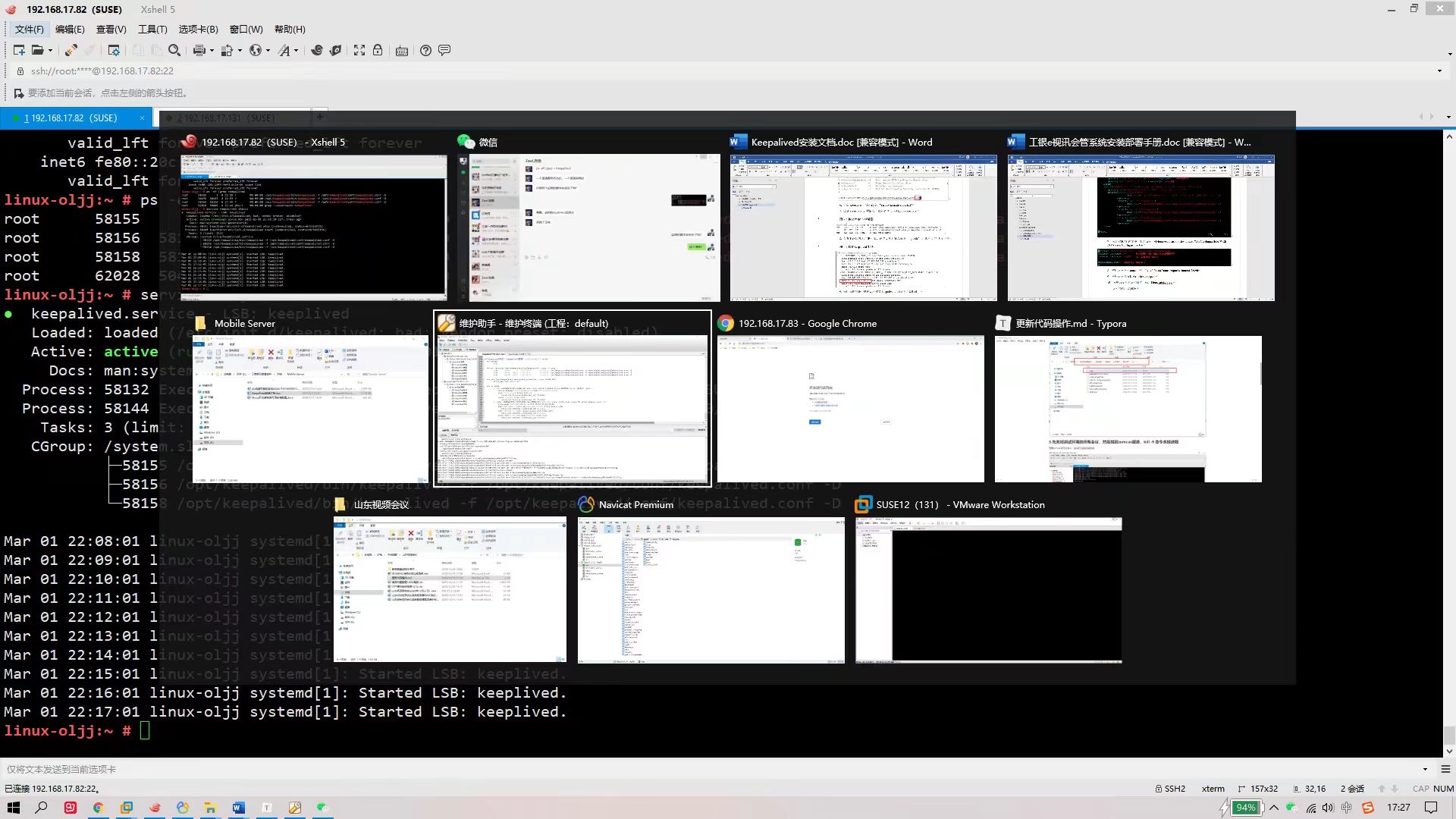Expand the address bar history dropdown
1456x819 pixels.
(1439, 71)
